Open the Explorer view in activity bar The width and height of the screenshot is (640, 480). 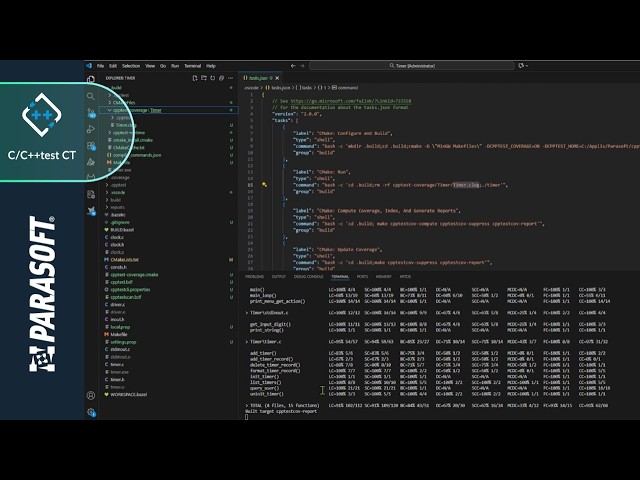(x=91, y=79)
